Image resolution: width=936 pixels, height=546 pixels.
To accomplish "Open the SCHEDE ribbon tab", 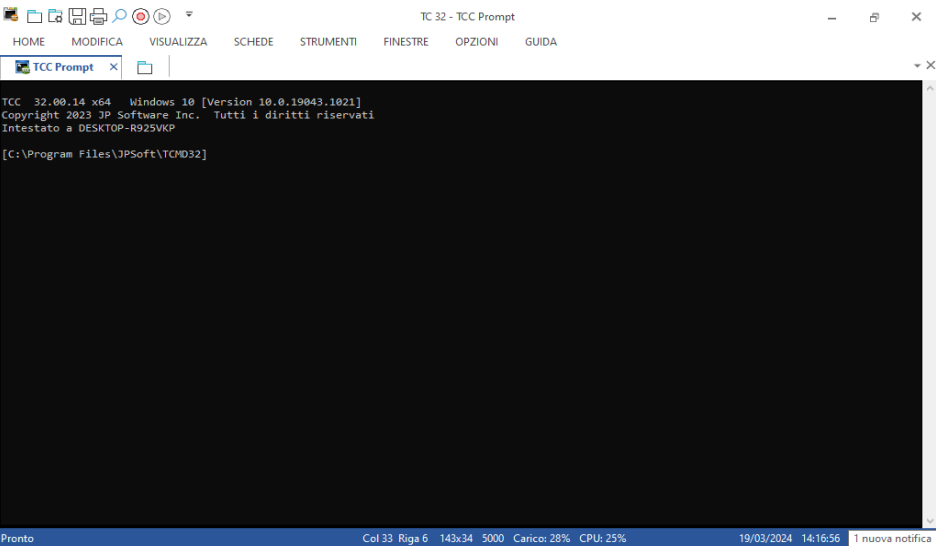I will [x=253, y=42].
